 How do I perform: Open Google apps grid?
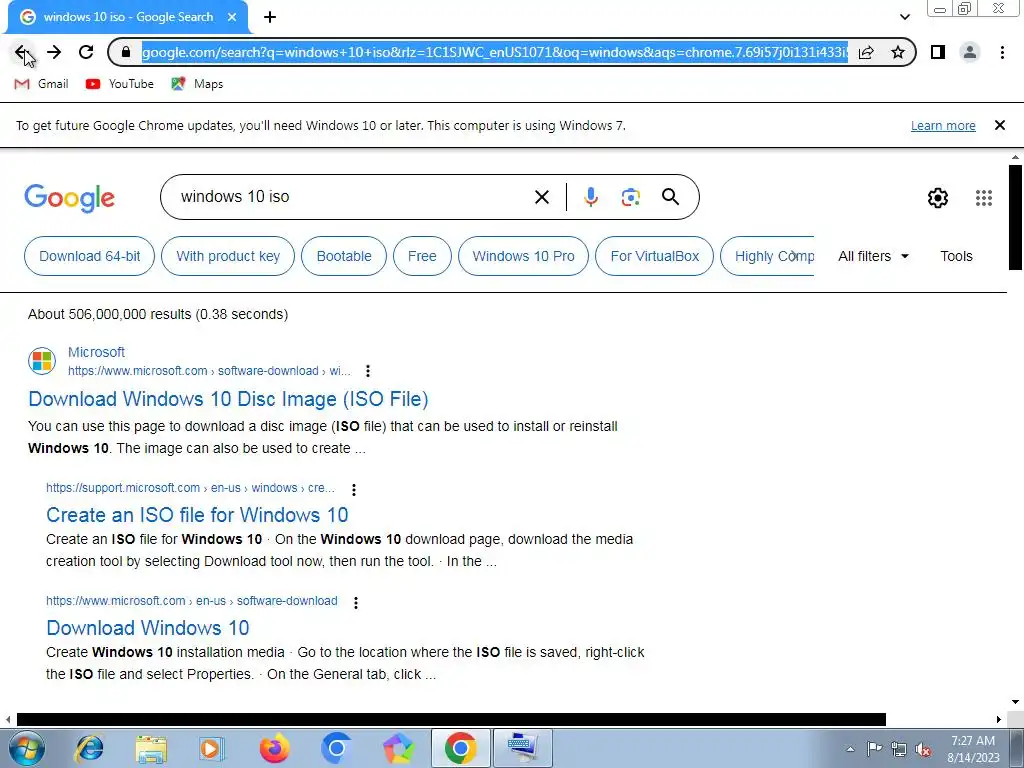pos(984,198)
